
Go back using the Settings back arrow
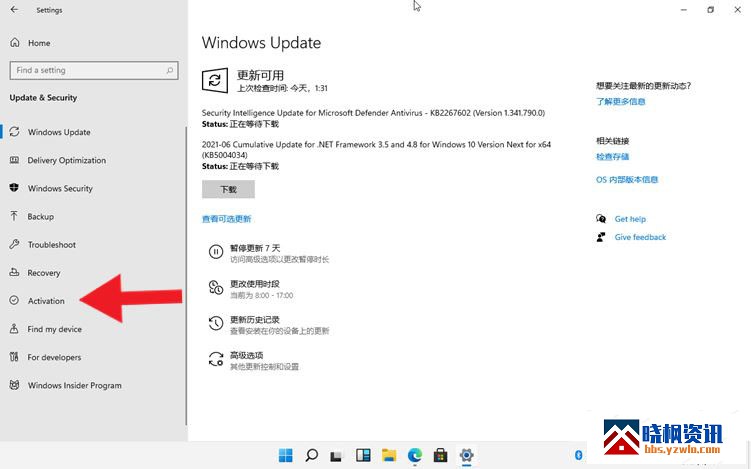[x=14, y=10]
